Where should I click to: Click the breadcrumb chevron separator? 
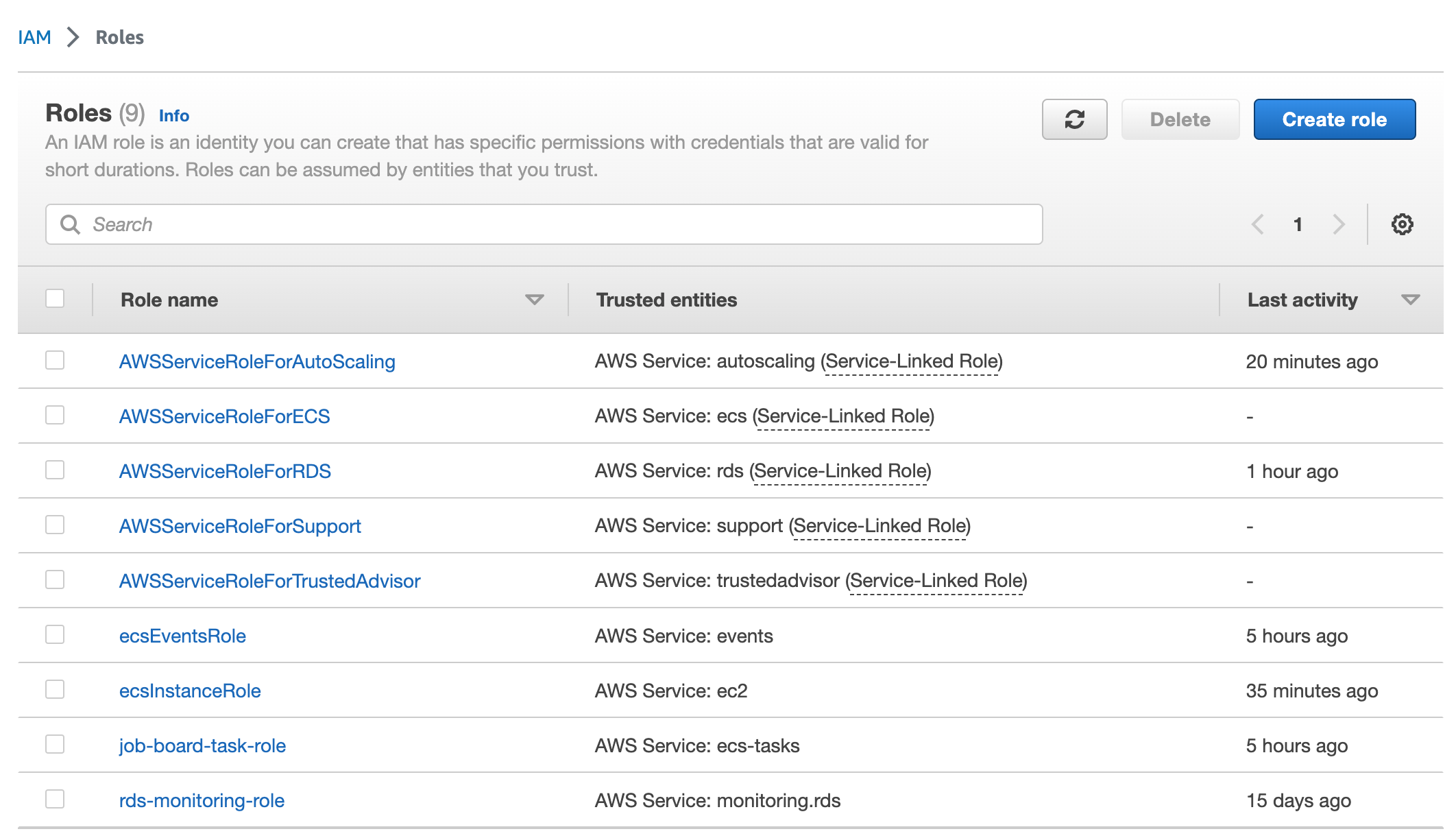[73, 37]
